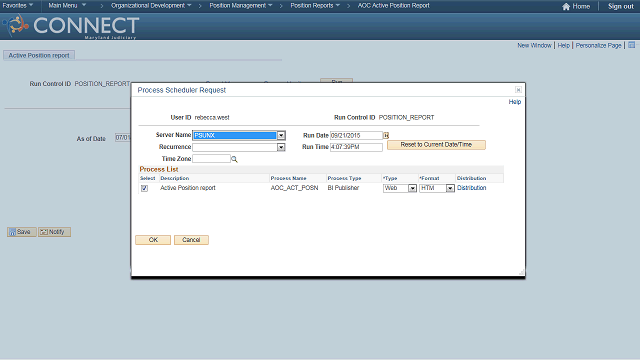Expand Position Management breadcrumb menu

[241, 5]
